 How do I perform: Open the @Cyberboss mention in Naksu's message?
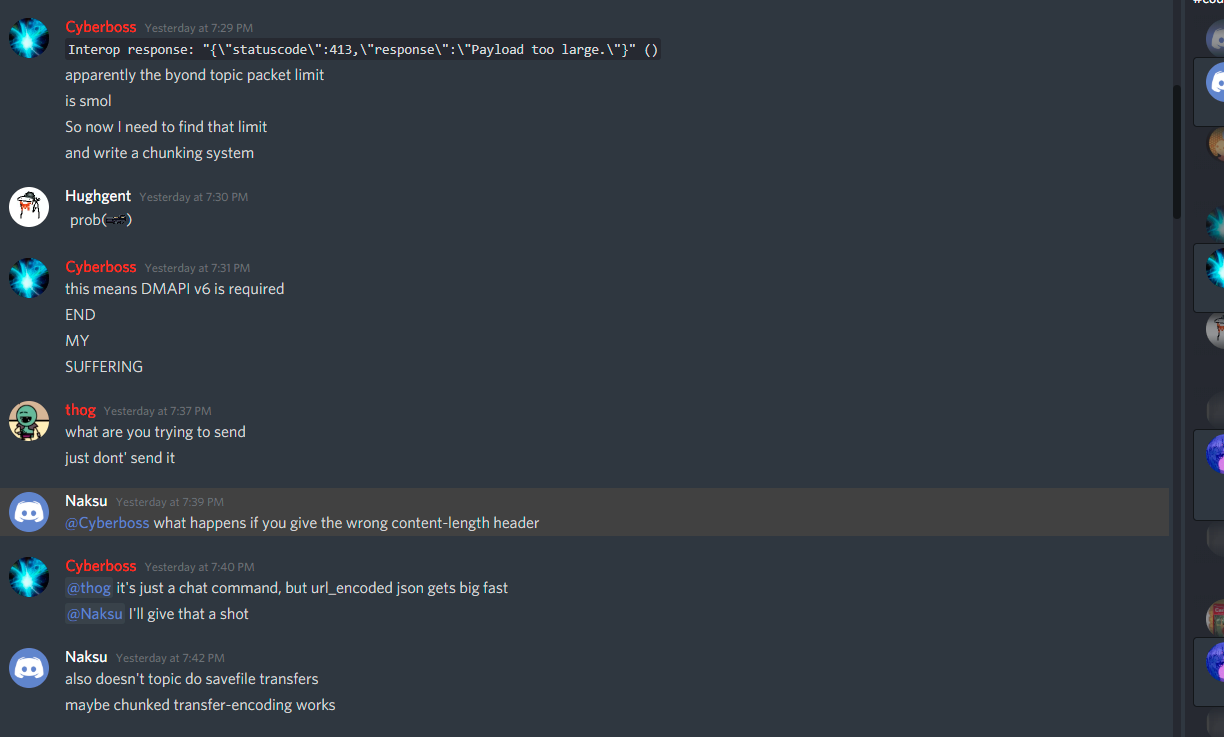click(x=107, y=522)
